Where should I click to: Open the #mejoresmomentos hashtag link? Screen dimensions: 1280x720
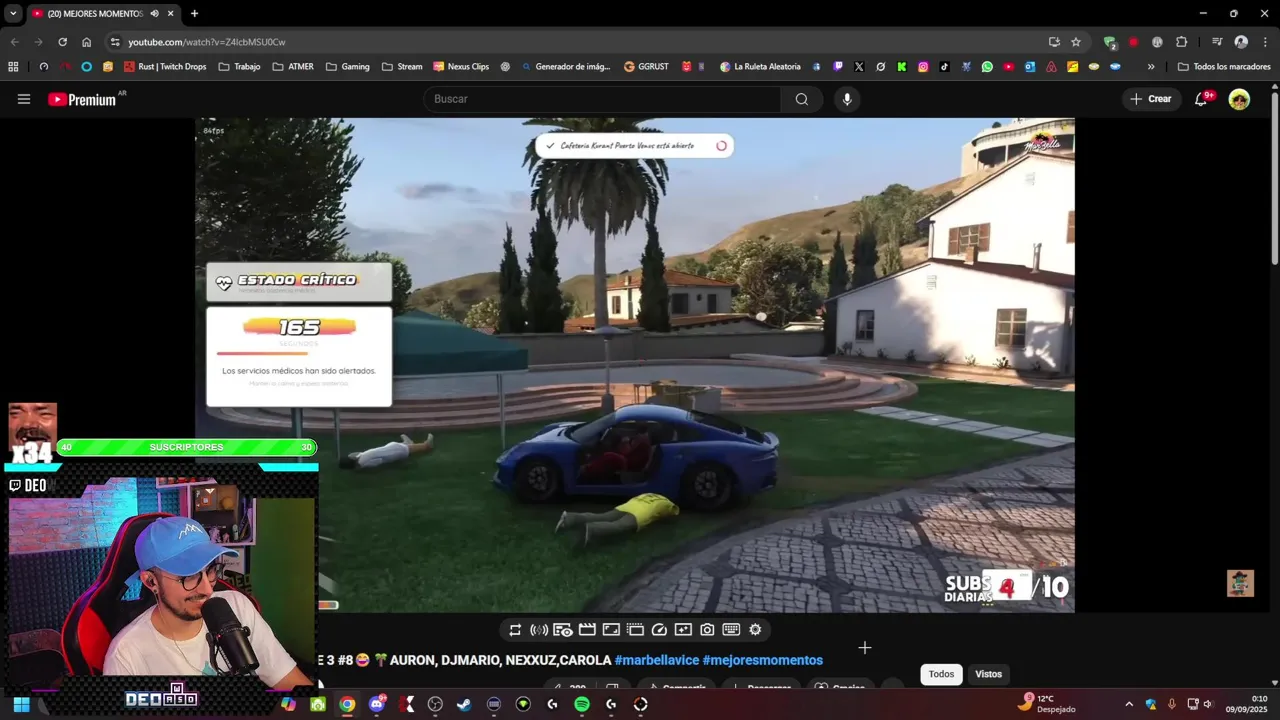[x=763, y=660]
